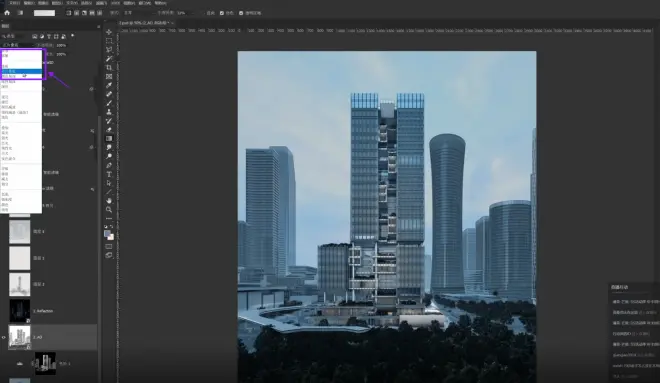
Task: Choose the diamond gradient type icon
Action: click(x=99, y=13)
